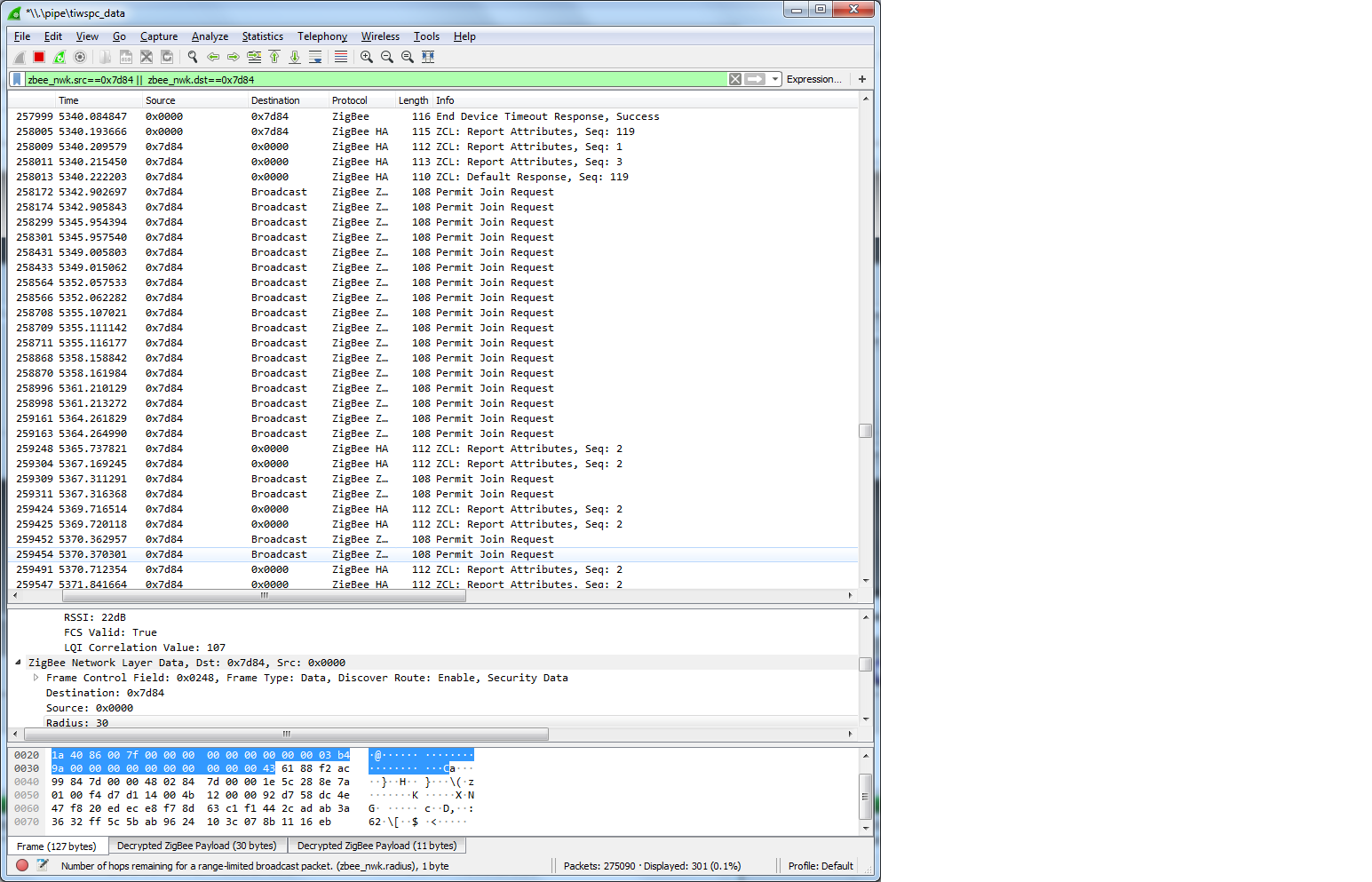Viewport: 1372px width, 882px height.
Task: Find a packet with the magnifier icon
Action: click(x=193, y=57)
